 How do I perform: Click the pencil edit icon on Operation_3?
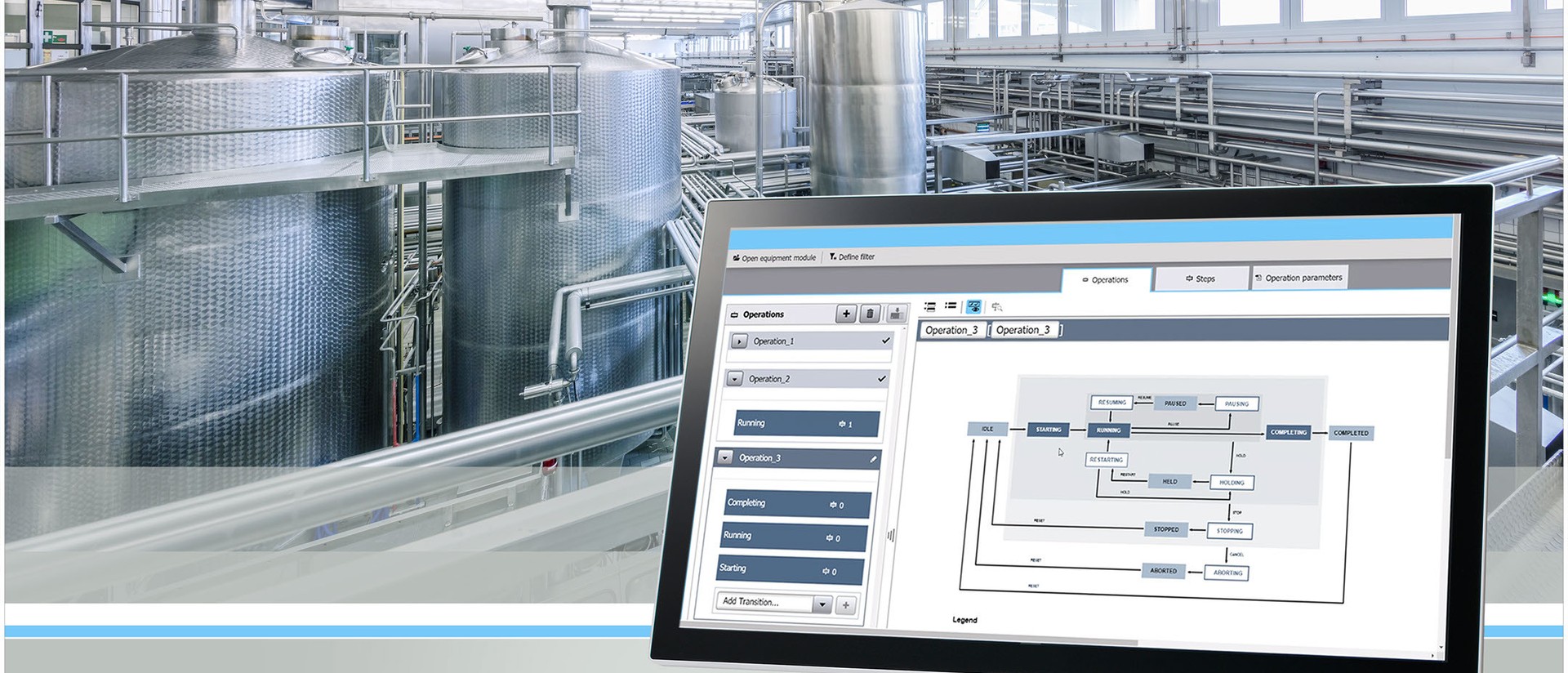coord(873,459)
